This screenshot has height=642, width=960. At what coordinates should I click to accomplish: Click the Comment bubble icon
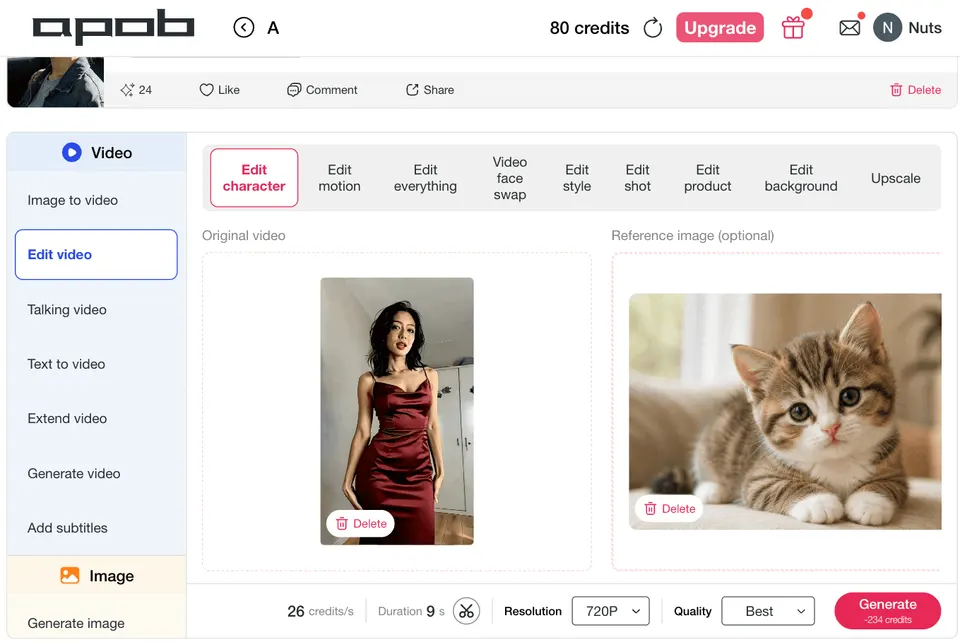click(294, 90)
